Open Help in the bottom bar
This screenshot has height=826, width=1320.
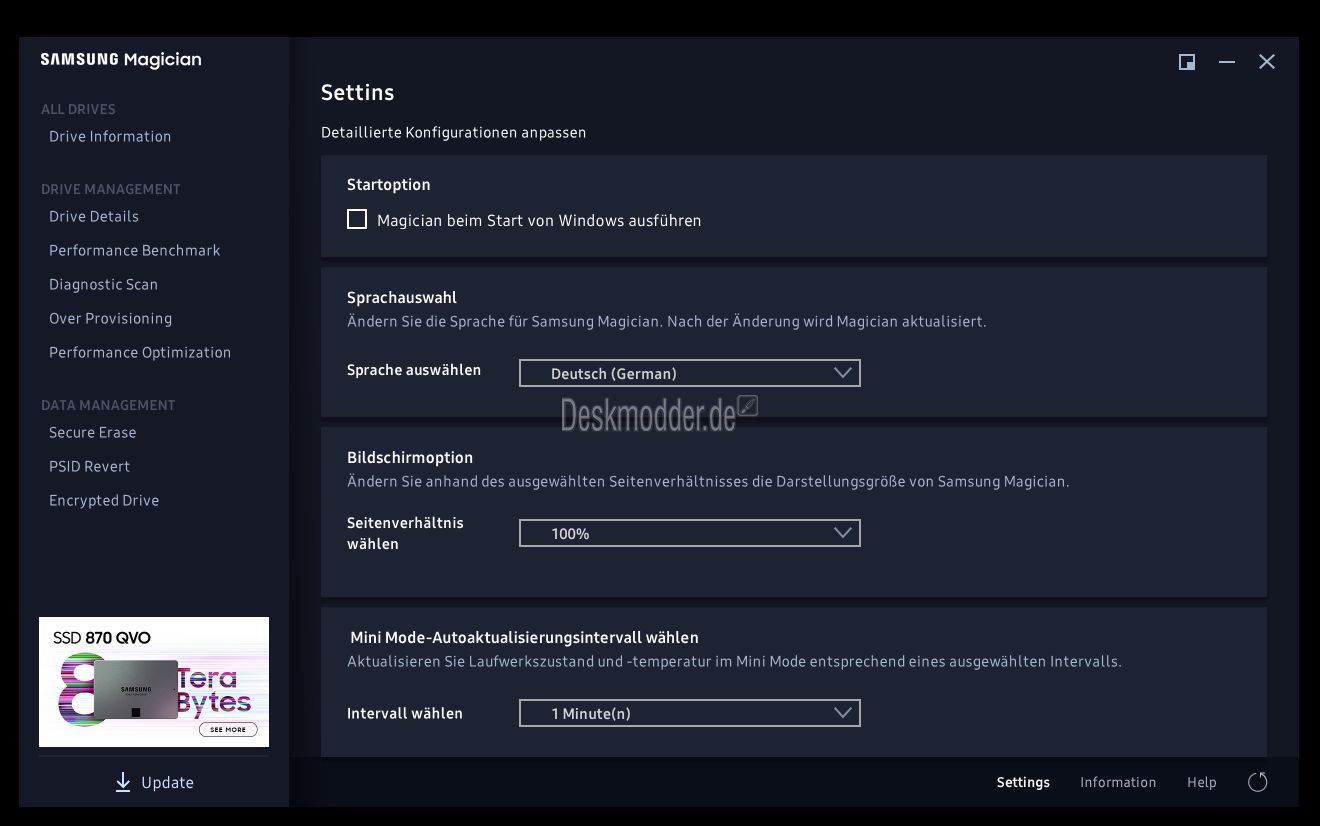1202,782
